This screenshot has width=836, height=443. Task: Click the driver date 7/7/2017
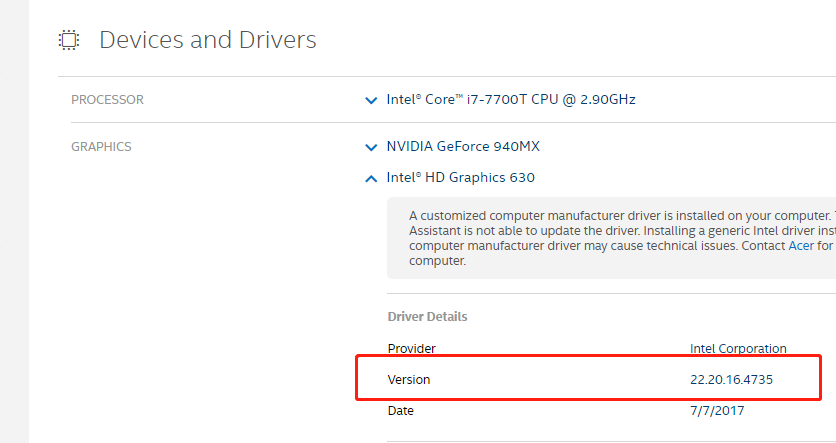717,411
